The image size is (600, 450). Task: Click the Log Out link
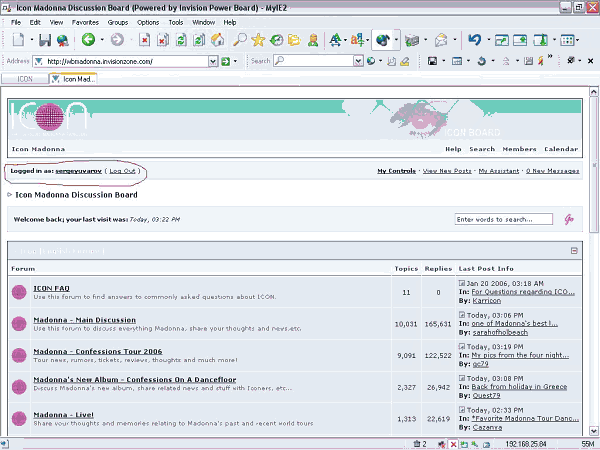[122, 171]
